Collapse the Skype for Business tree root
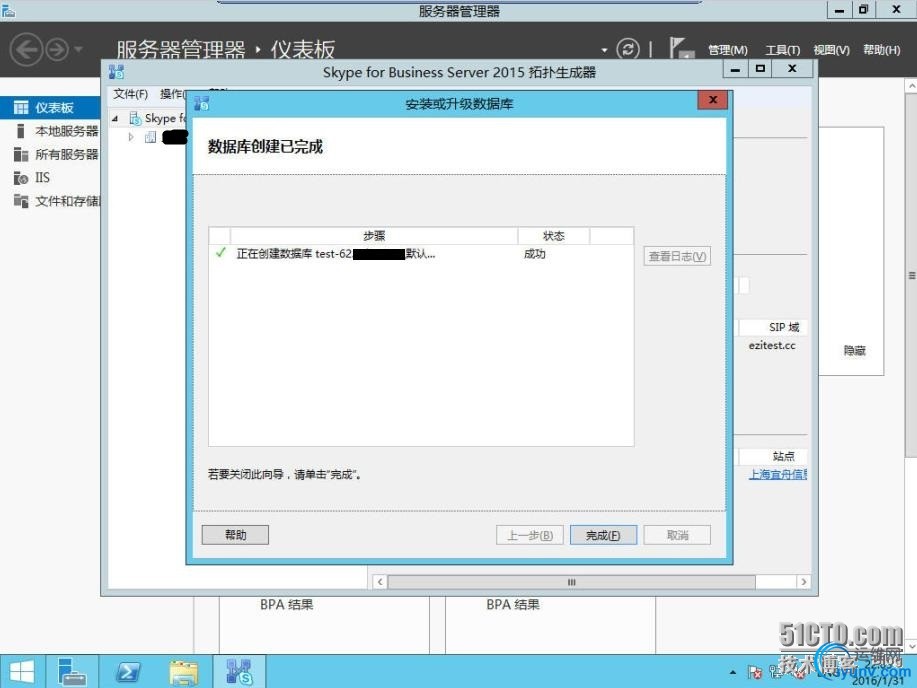The height and width of the screenshot is (688, 917). 115,119
